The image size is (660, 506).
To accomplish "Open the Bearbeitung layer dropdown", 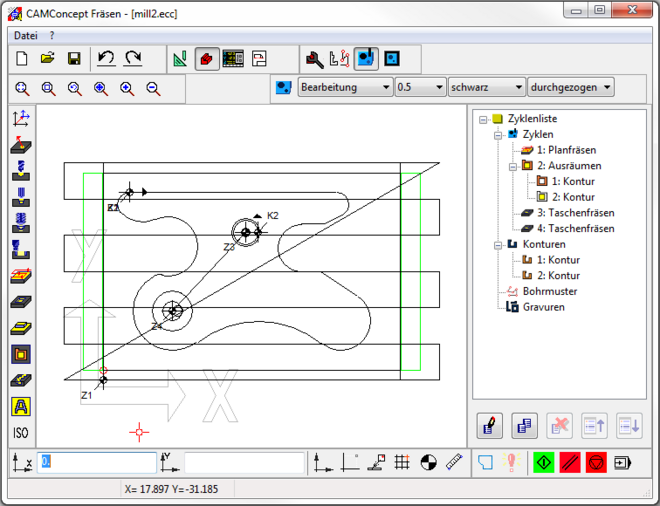I will pyautogui.click(x=345, y=88).
